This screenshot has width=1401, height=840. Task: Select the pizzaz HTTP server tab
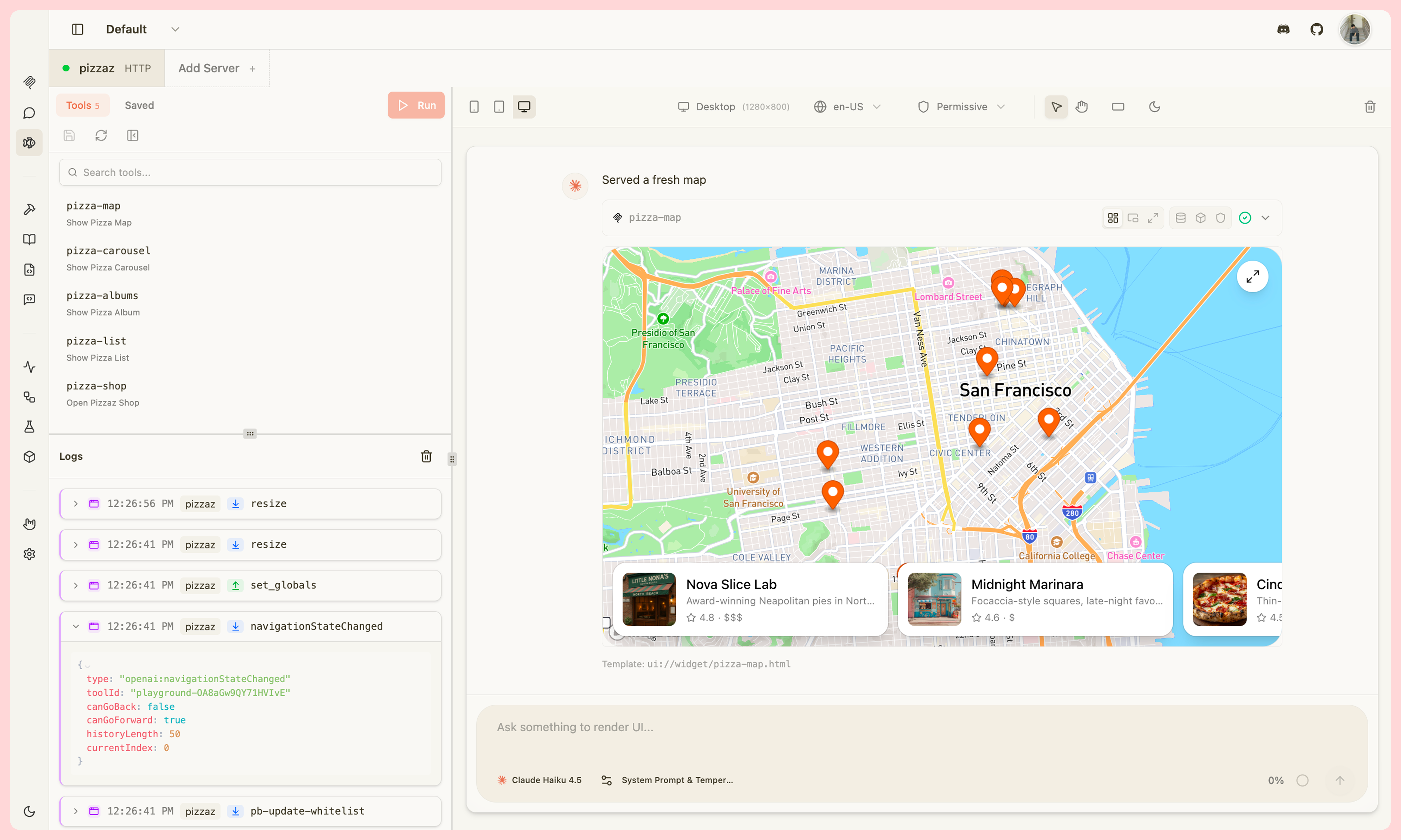click(x=107, y=68)
